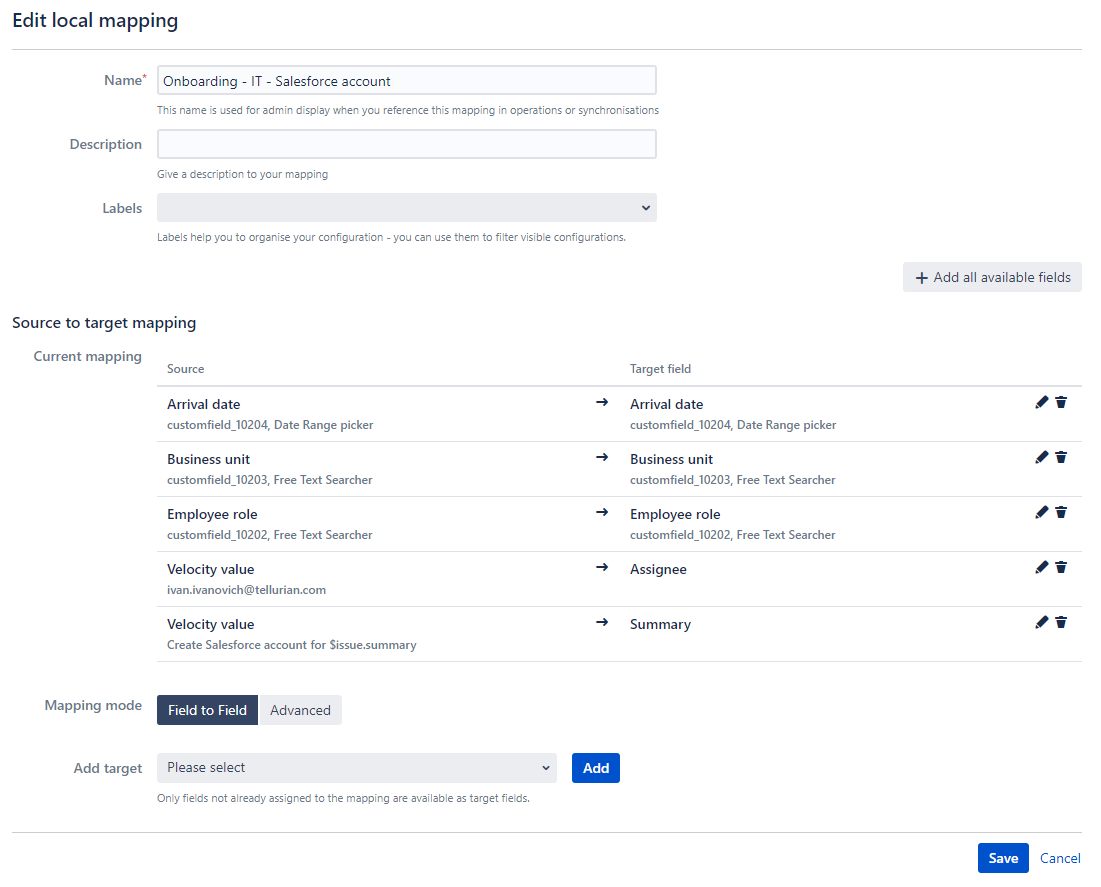Open the Labels dropdown
1101x887 pixels.
(406, 207)
